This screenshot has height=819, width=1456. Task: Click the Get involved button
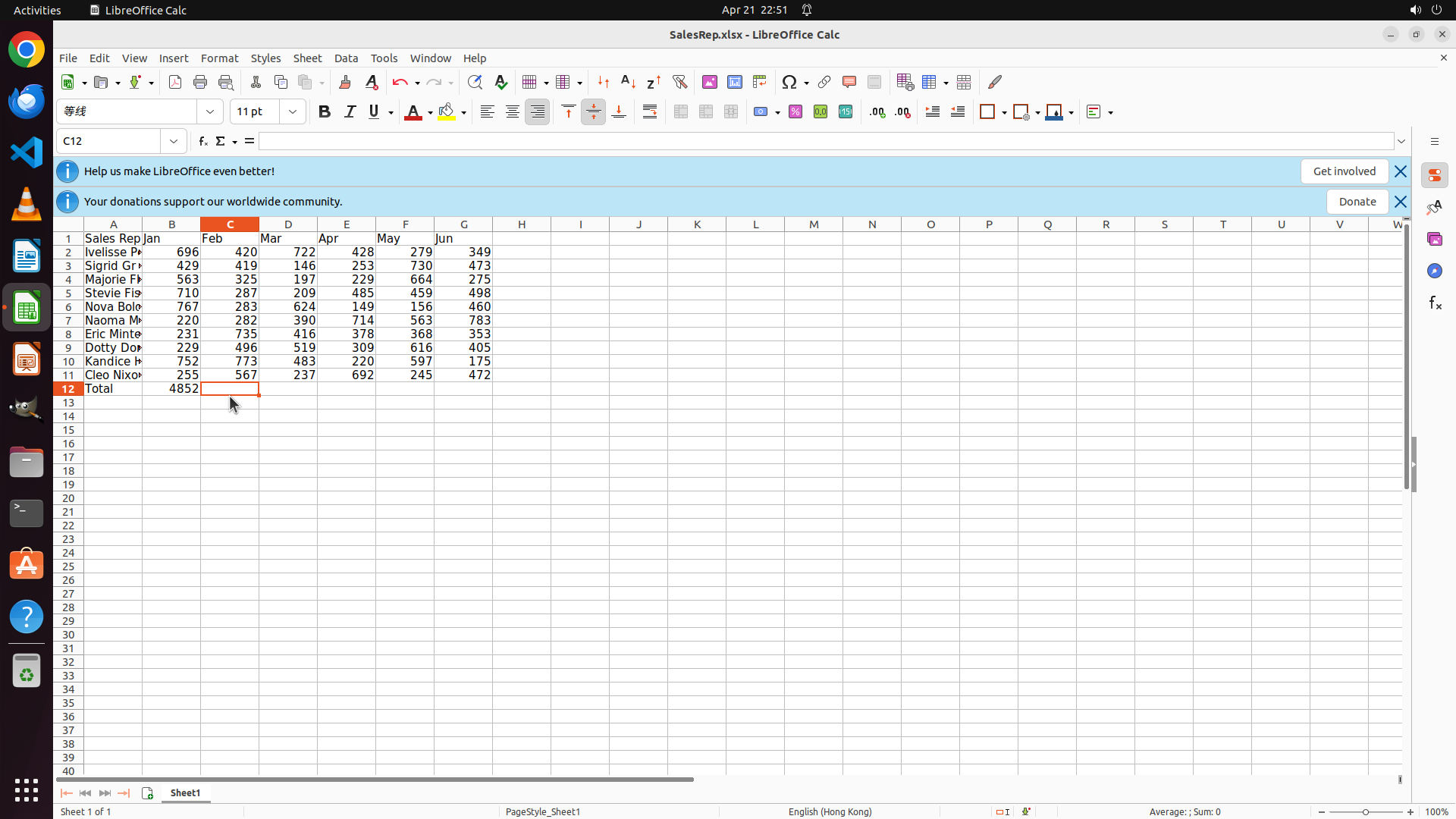click(x=1344, y=171)
